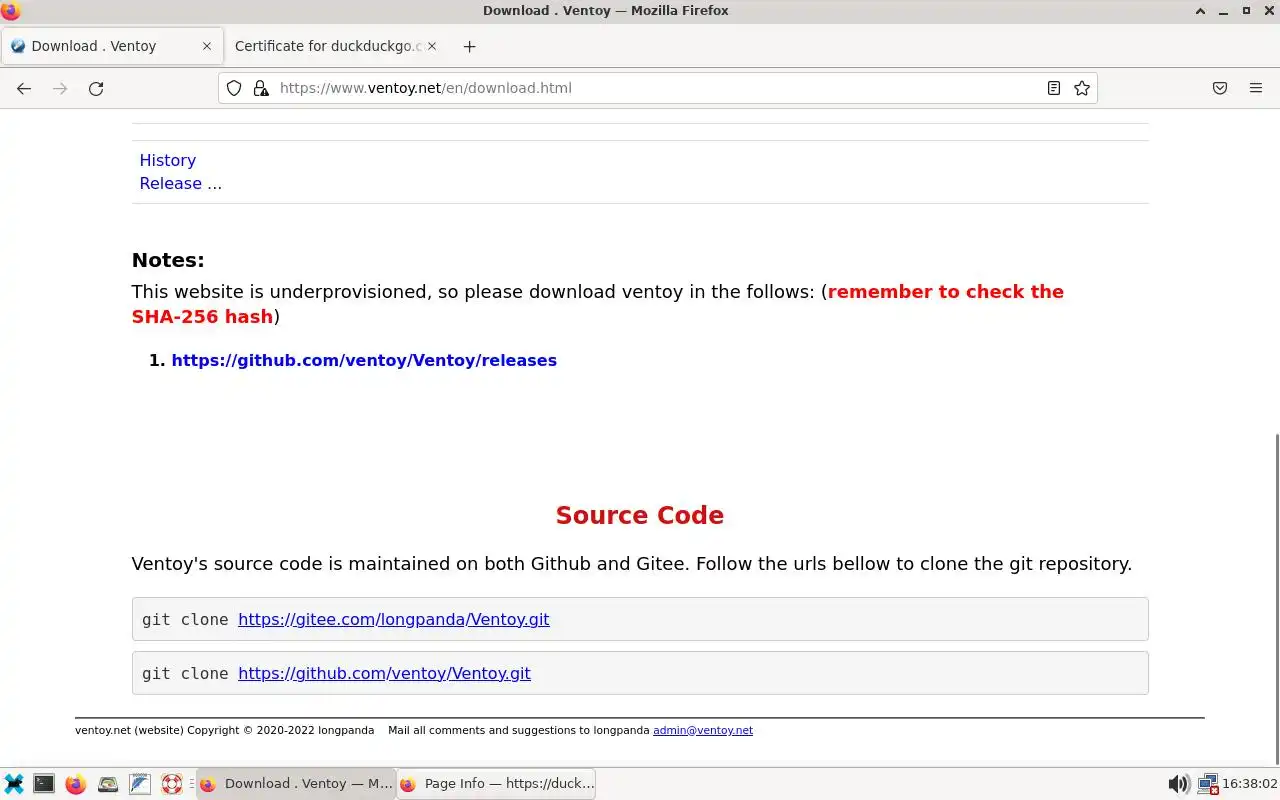Switch to Page Info taskbar window
The image size is (1280, 800).
(x=497, y=784)
